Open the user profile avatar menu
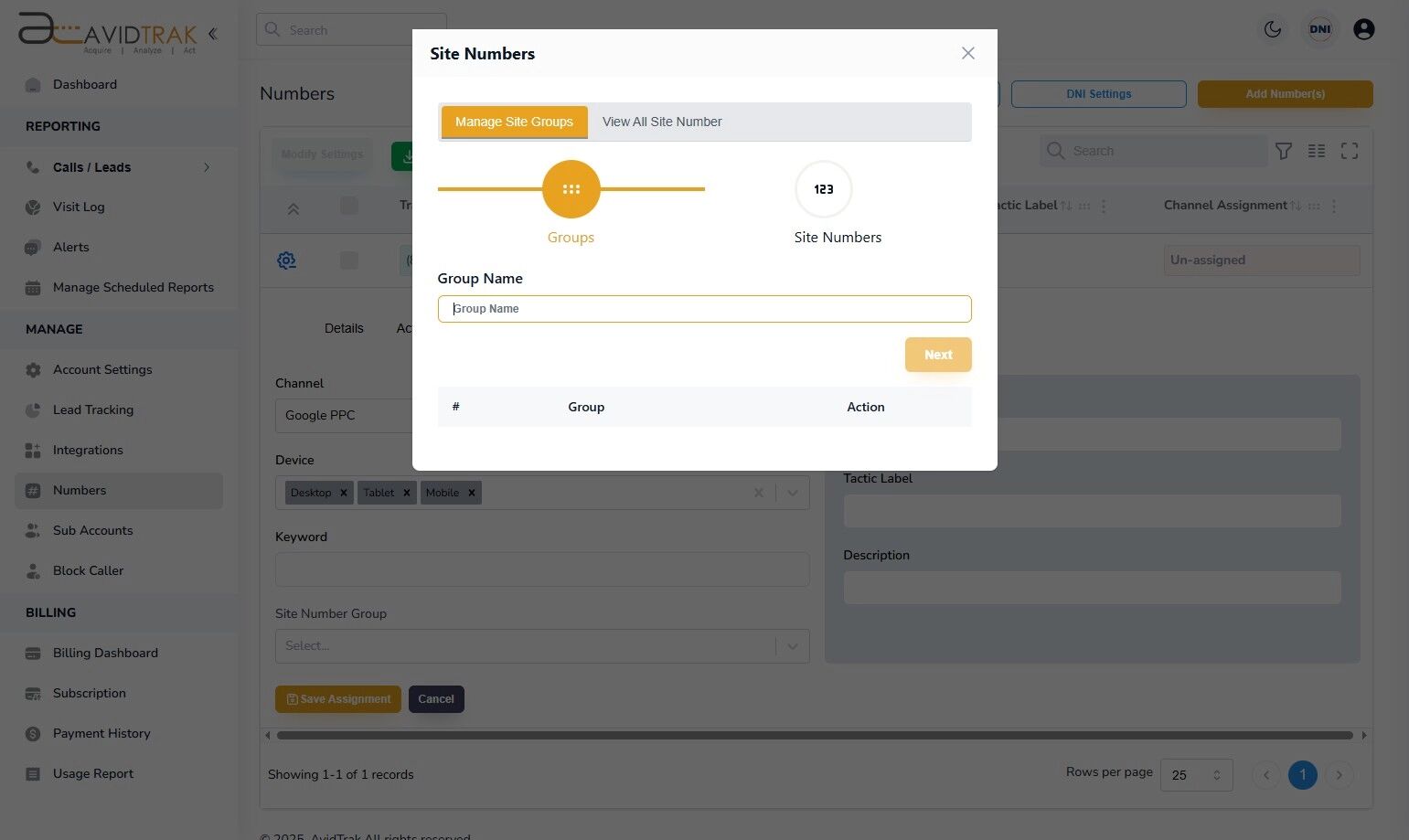The image size is (1409, 840). pos(1364,29)
